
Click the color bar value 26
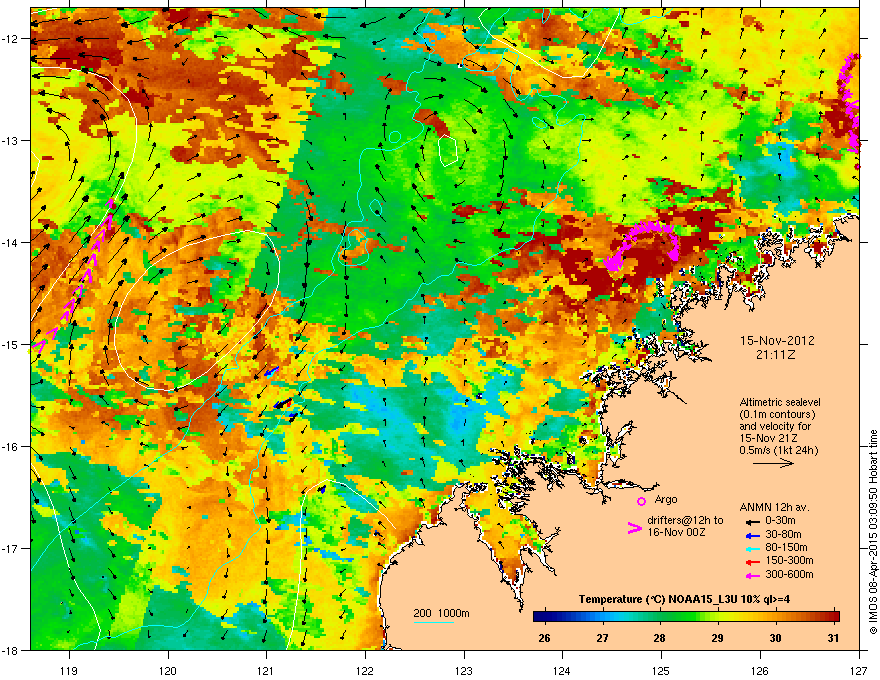[x=544, y=638]
